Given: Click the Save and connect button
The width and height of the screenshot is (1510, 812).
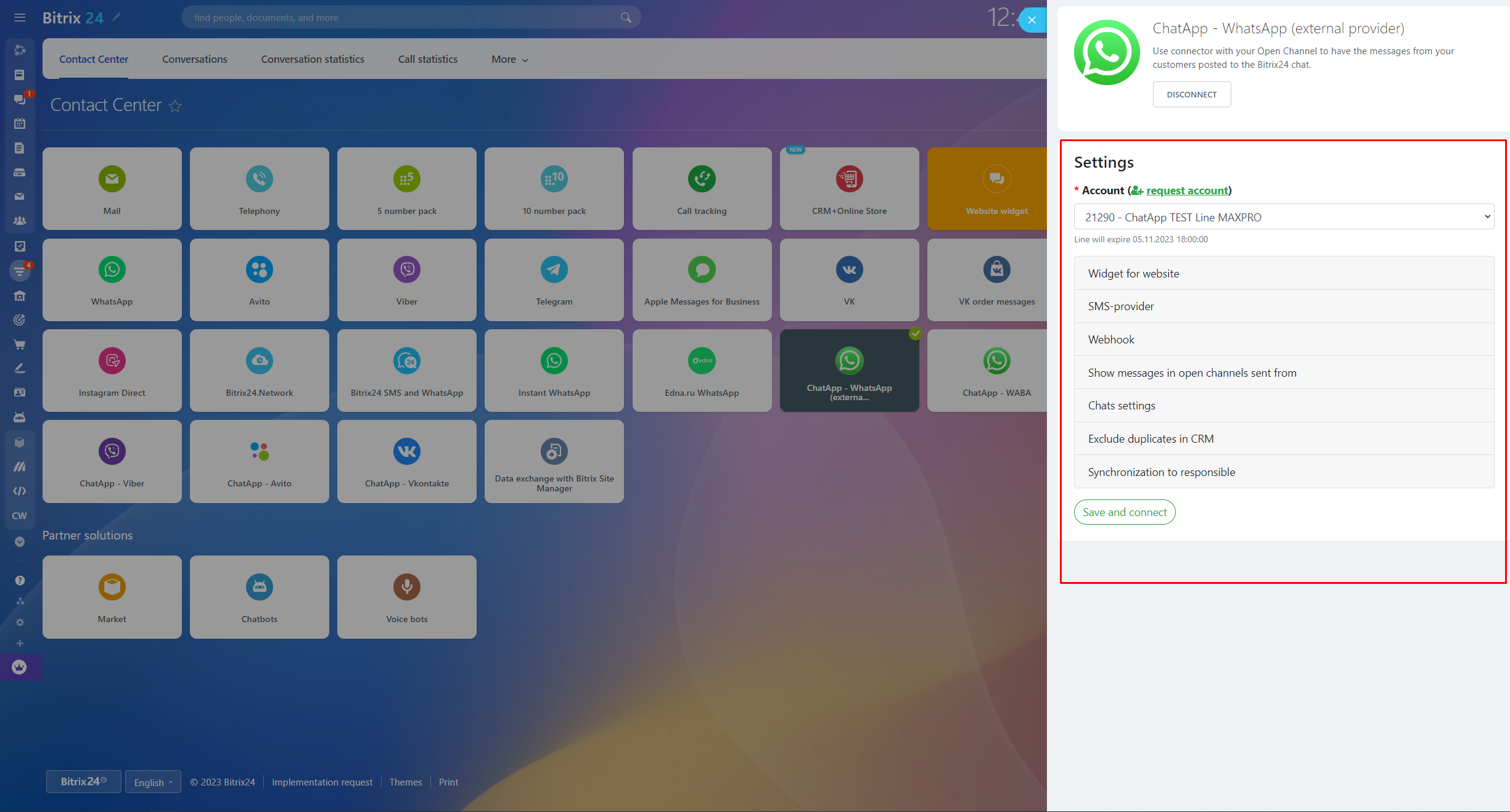Looking at the screenshot, I should pos(1124,512).
